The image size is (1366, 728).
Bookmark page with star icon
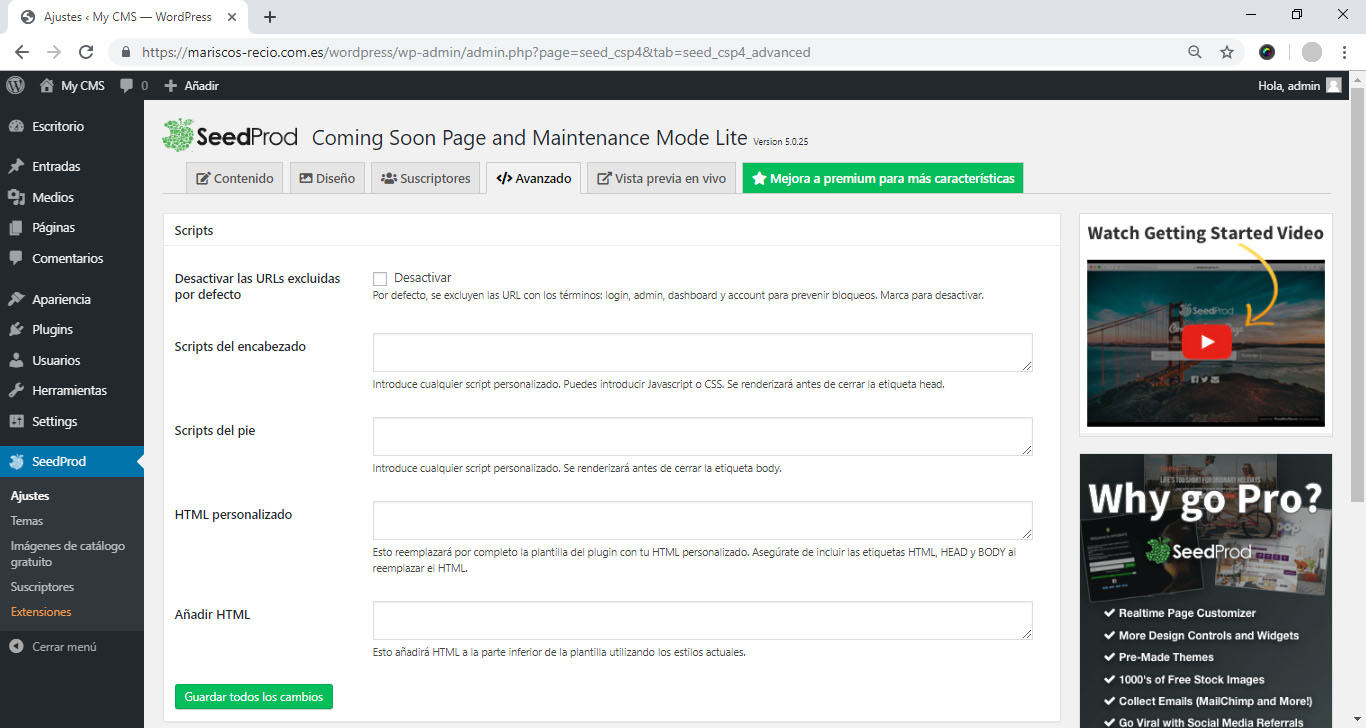[x=1227, y=52]
